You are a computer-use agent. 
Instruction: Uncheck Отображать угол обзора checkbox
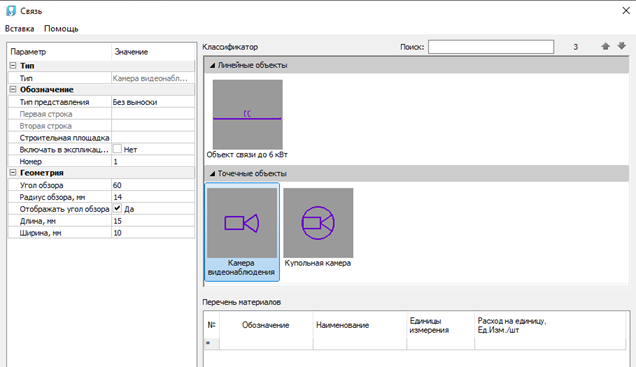pyautogui.click(x=117, y=208)
